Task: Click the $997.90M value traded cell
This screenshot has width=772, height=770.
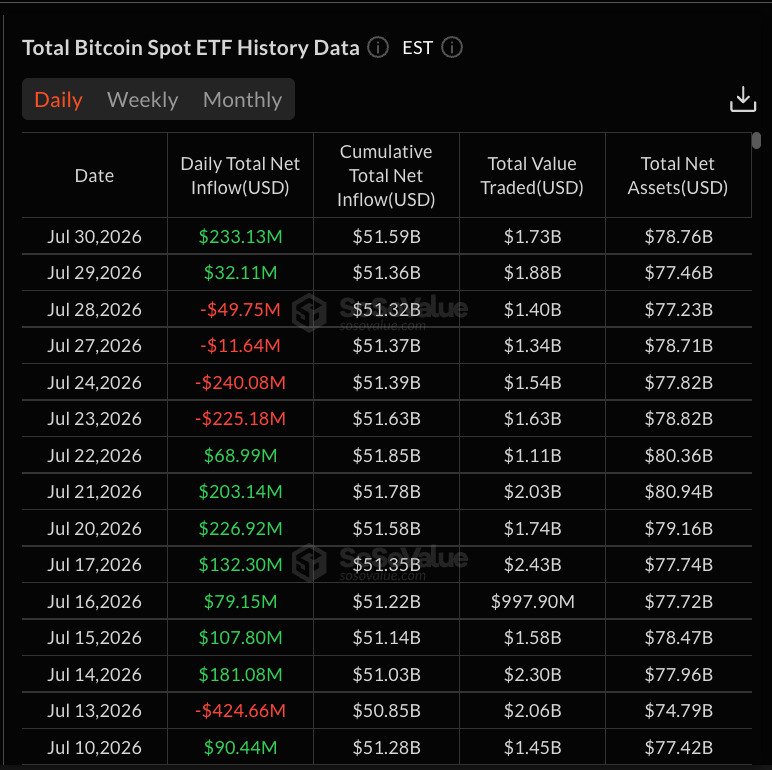Action: point(532,601)
